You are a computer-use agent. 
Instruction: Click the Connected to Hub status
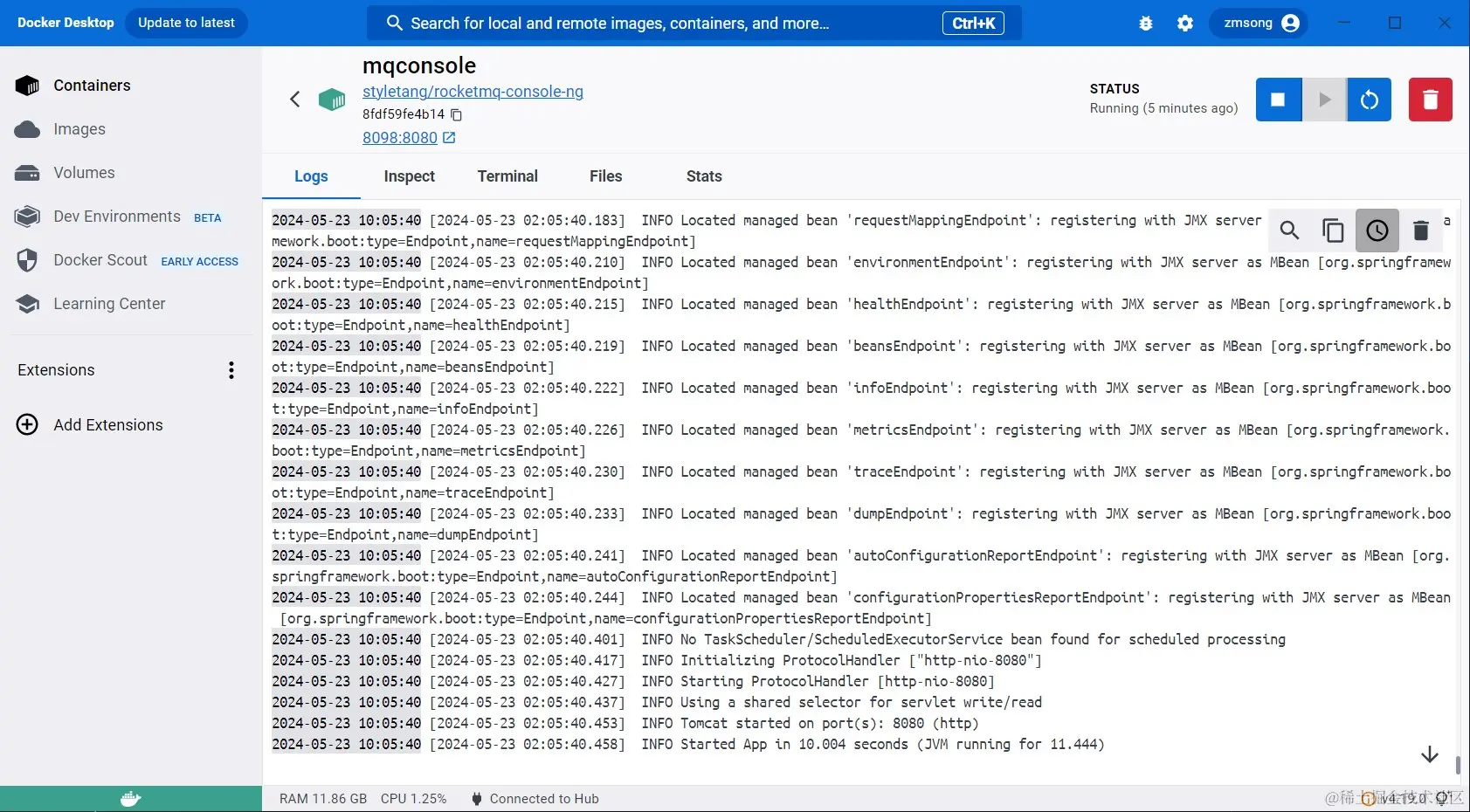pyautogui.click(x=535, y=799)
